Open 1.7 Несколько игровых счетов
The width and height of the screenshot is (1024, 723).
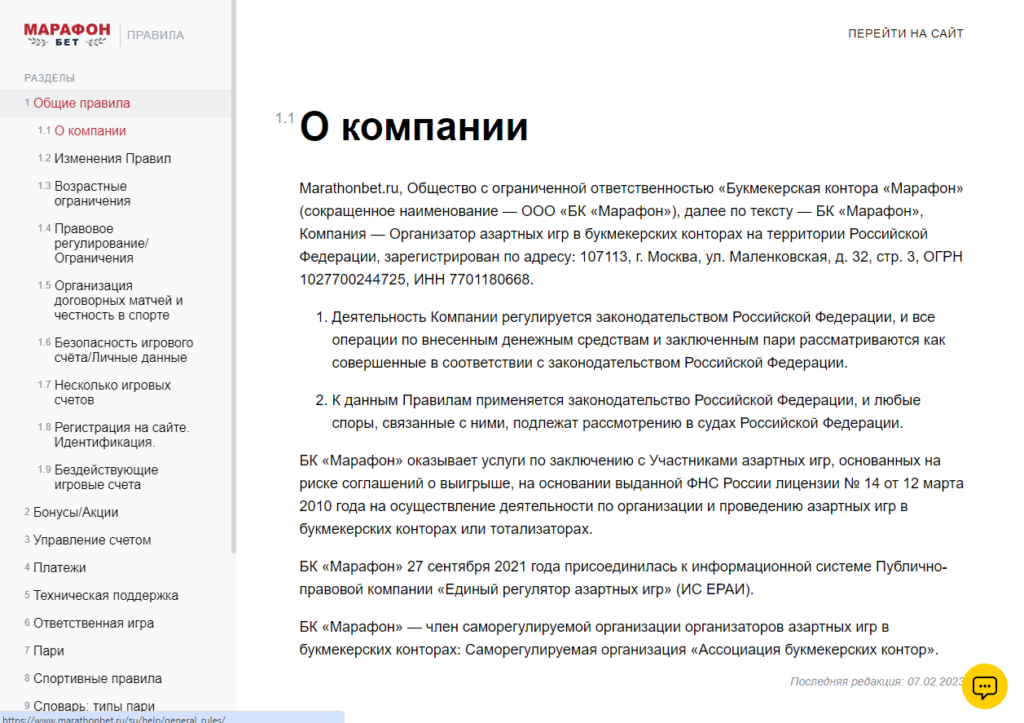pyautogui.click(x=112, y=393)
